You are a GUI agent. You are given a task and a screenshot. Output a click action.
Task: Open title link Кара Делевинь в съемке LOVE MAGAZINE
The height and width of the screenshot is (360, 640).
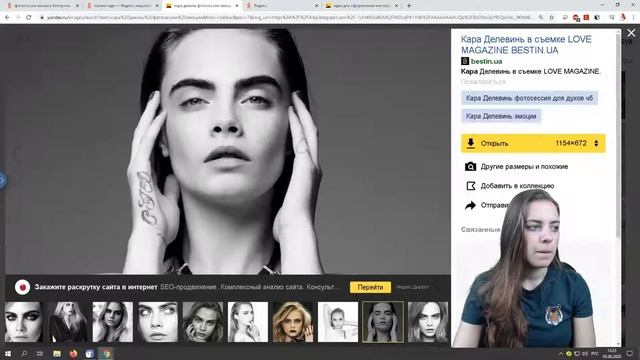click(526, 44)
